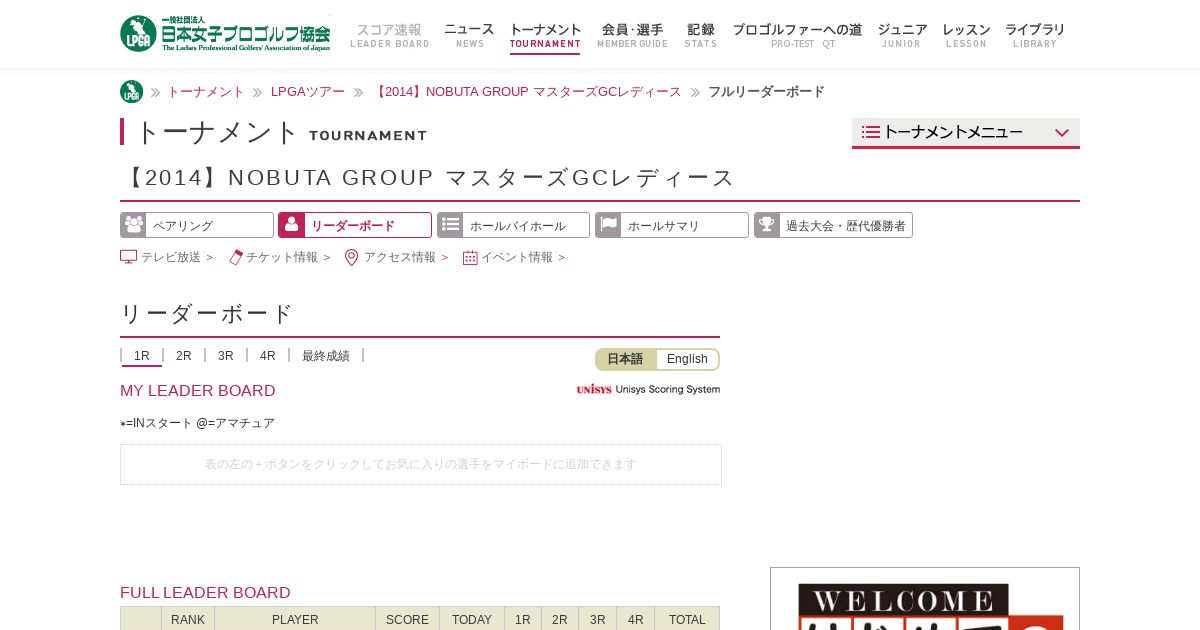The width and height of the screenshot is (1200, 630).
Task: Open 過去大会・歴代優勝者 page
Action: (833, 225)
